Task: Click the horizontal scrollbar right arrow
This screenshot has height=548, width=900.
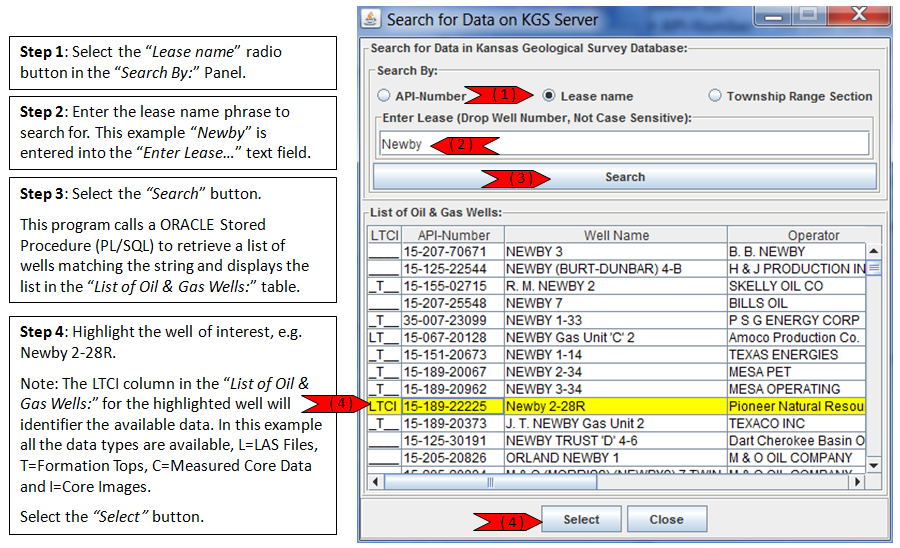Action: (x=858, y=481)
